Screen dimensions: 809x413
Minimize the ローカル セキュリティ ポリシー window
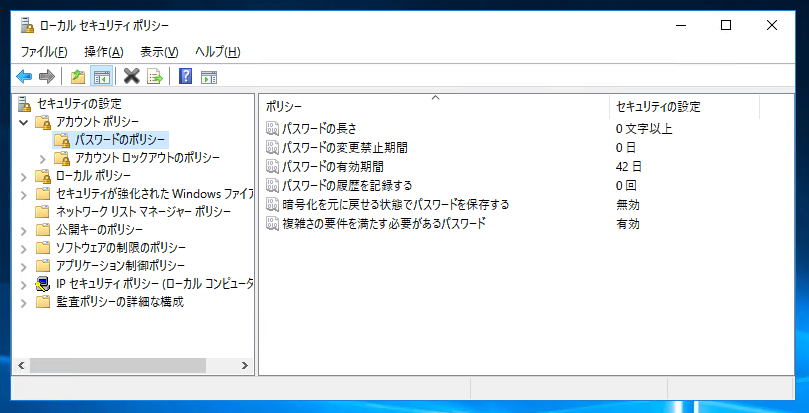(x=680, y=25)
